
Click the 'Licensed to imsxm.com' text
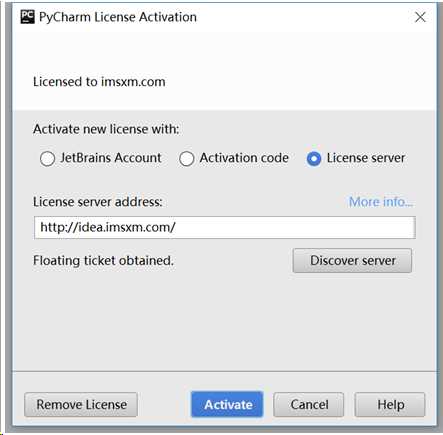[99, 82]
